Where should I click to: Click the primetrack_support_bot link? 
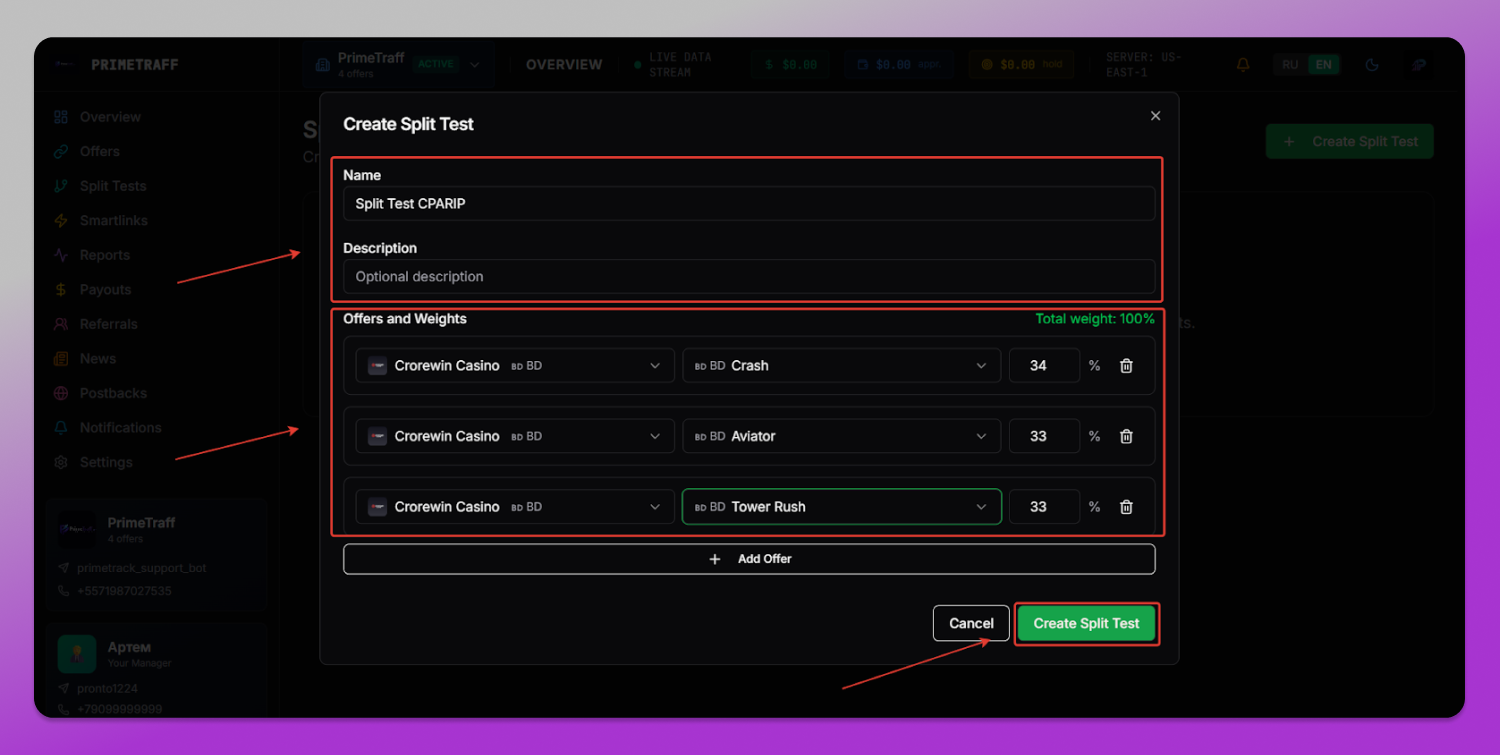pyautogui.click(x=142, y=568)
